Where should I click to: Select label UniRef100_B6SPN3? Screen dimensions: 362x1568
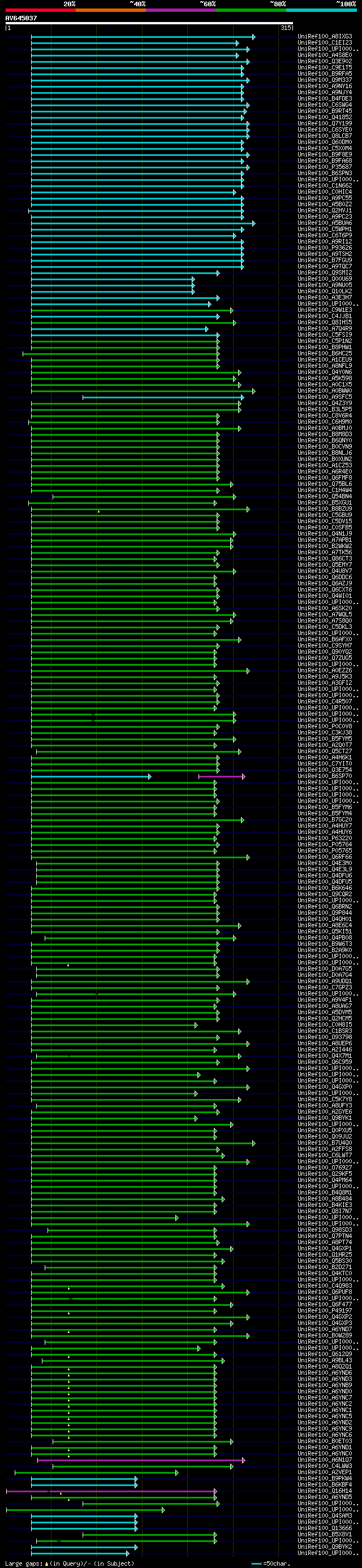[x=324, y=173]
